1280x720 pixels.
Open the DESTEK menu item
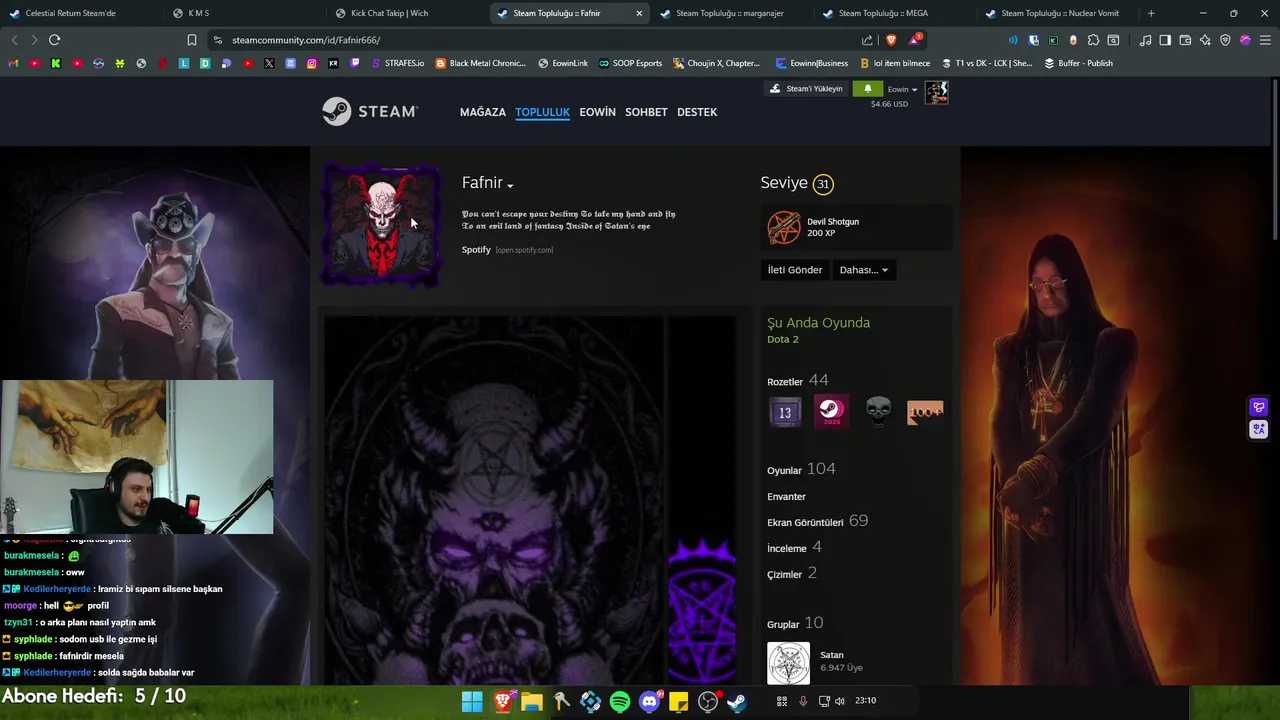tap(697, 112)
